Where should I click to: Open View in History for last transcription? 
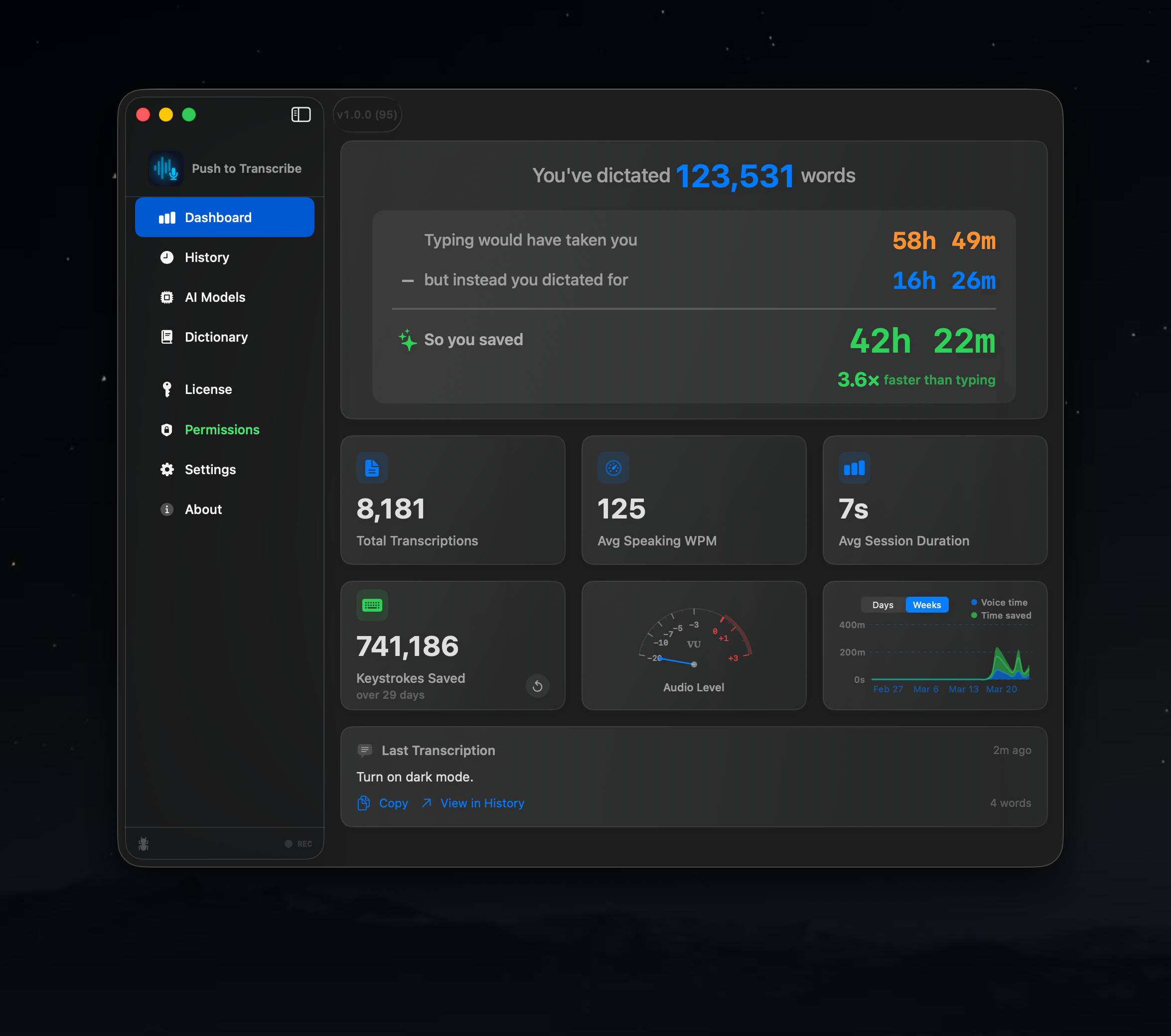(482, 803)
